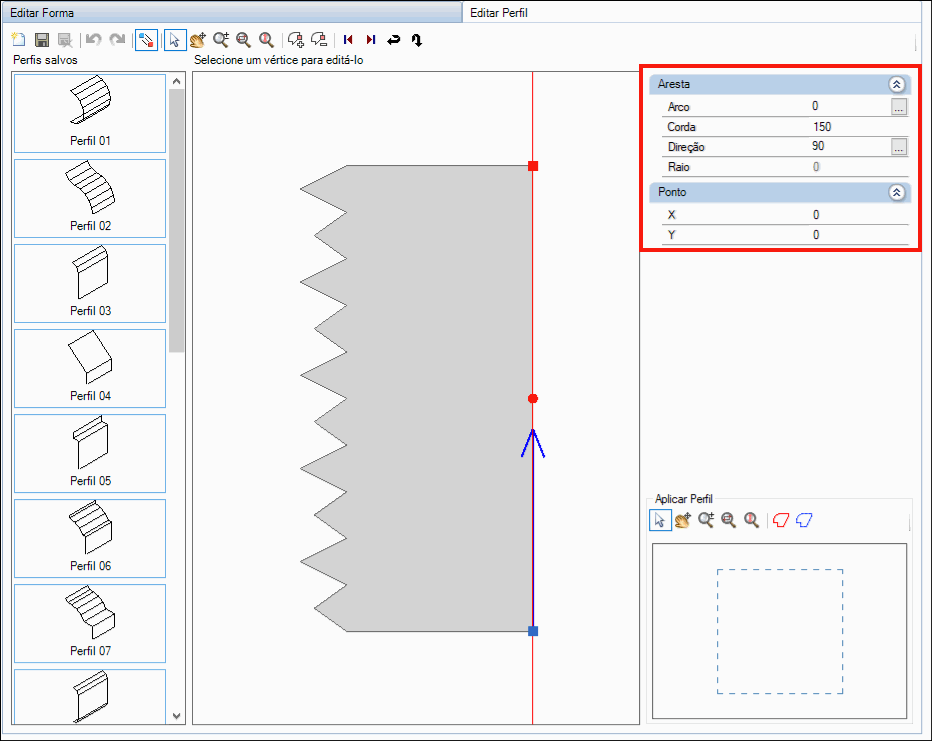Select the Perfil 01 saved profile thumbnail
932x741 pixels.
point(90,113)
